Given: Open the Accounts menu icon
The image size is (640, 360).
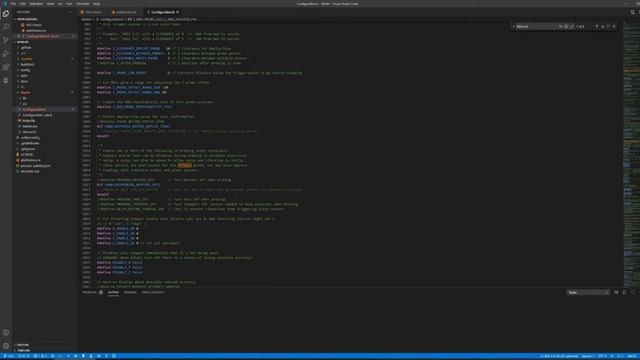Looking at the screenshot, I should (6, 333).
